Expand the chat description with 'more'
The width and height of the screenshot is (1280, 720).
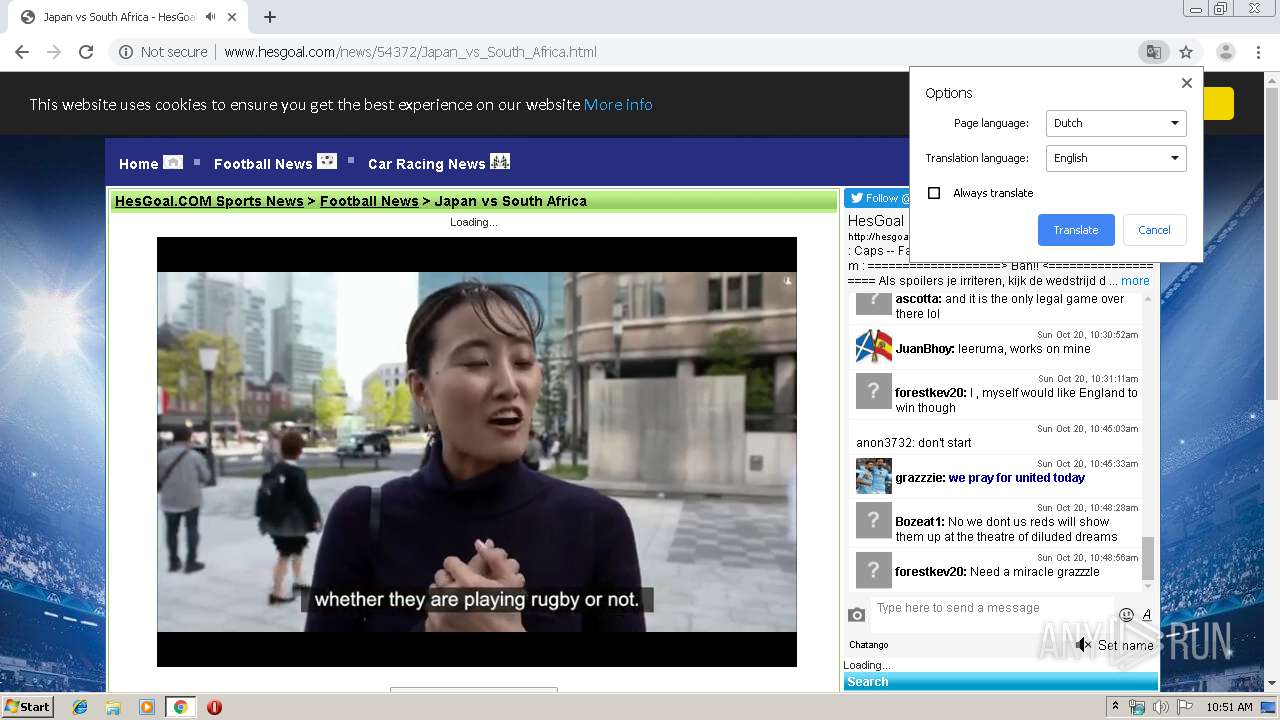[x=1135, y=281]
